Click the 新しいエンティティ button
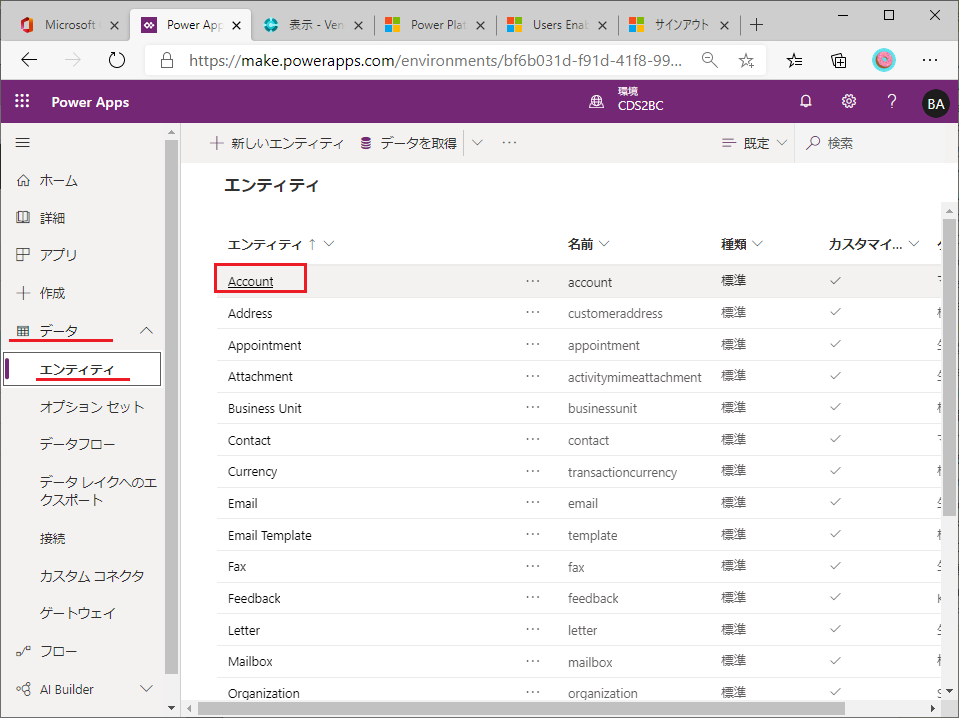The image size is (959, 718). pyautogui.click(x=277, y=143)
